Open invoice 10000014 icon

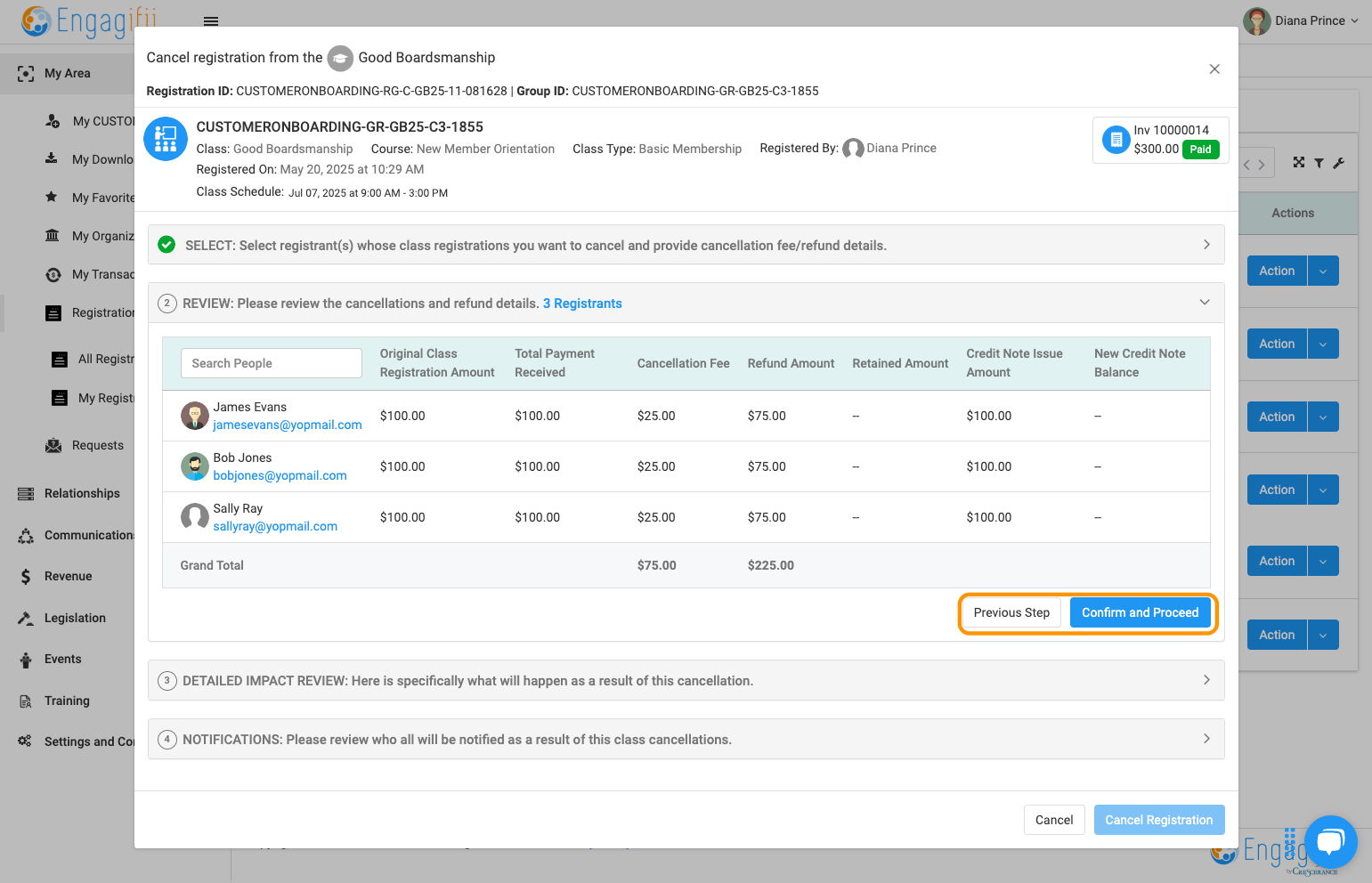click(x=1116, y=140)
